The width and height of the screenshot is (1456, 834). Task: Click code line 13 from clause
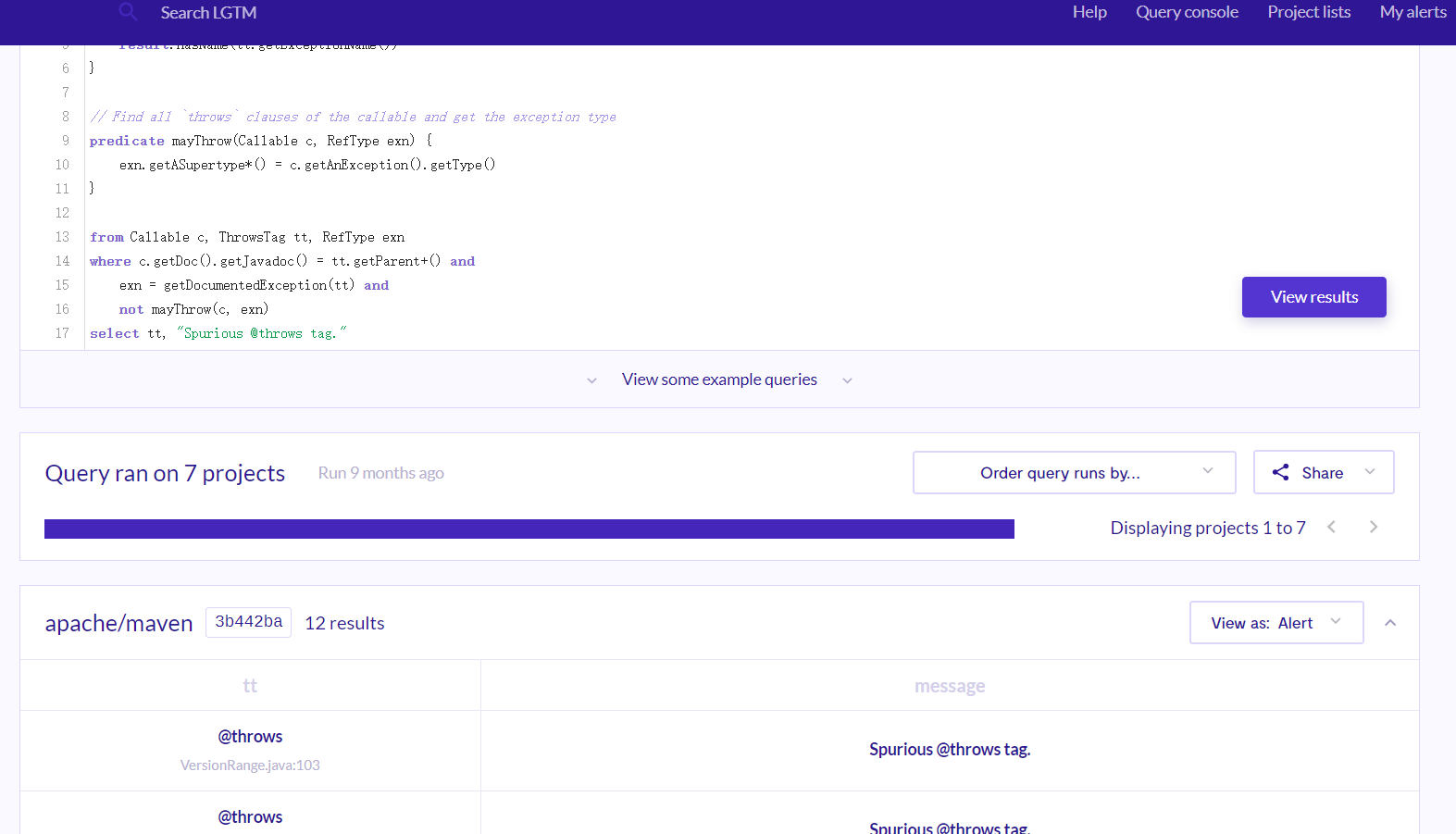click(247, 237)
